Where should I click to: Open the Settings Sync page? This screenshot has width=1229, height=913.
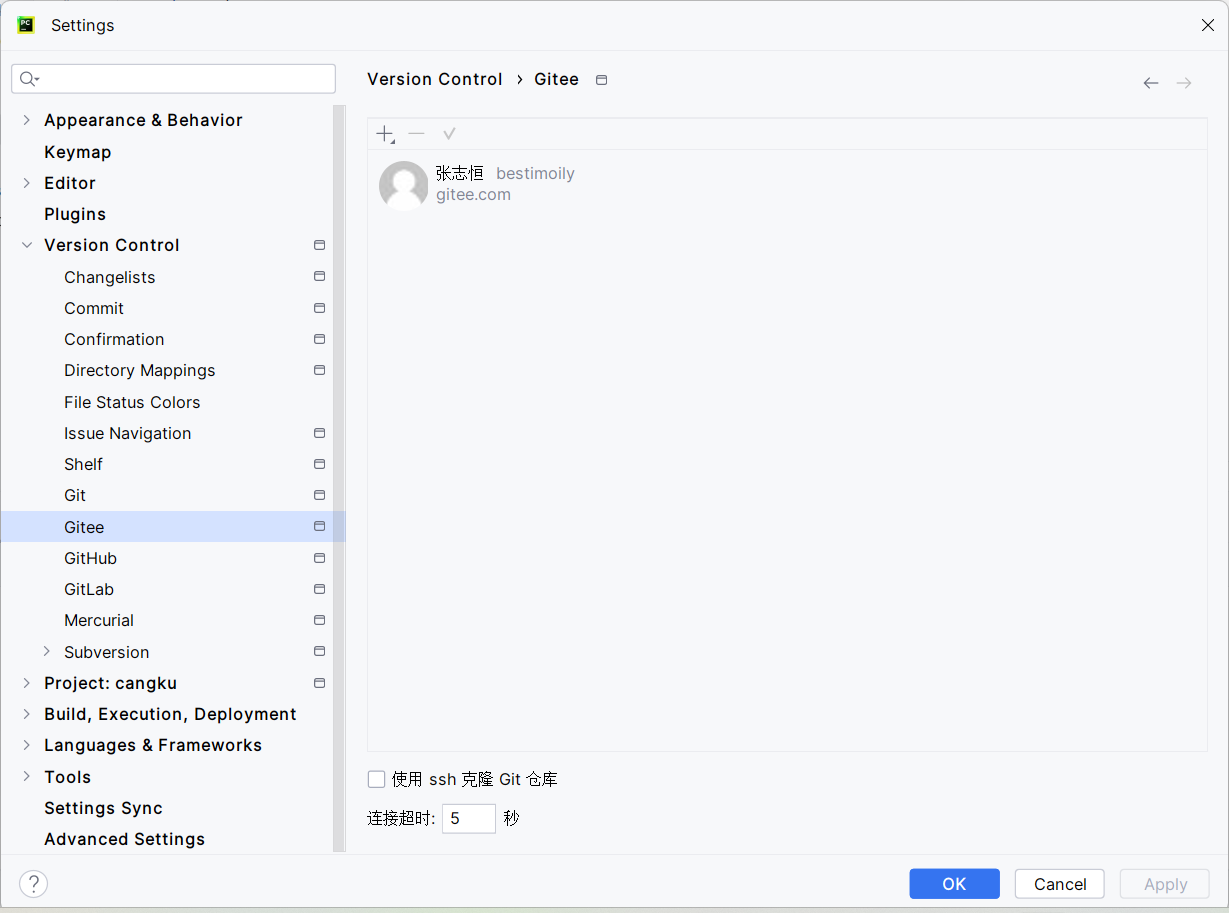pos(103,808)
